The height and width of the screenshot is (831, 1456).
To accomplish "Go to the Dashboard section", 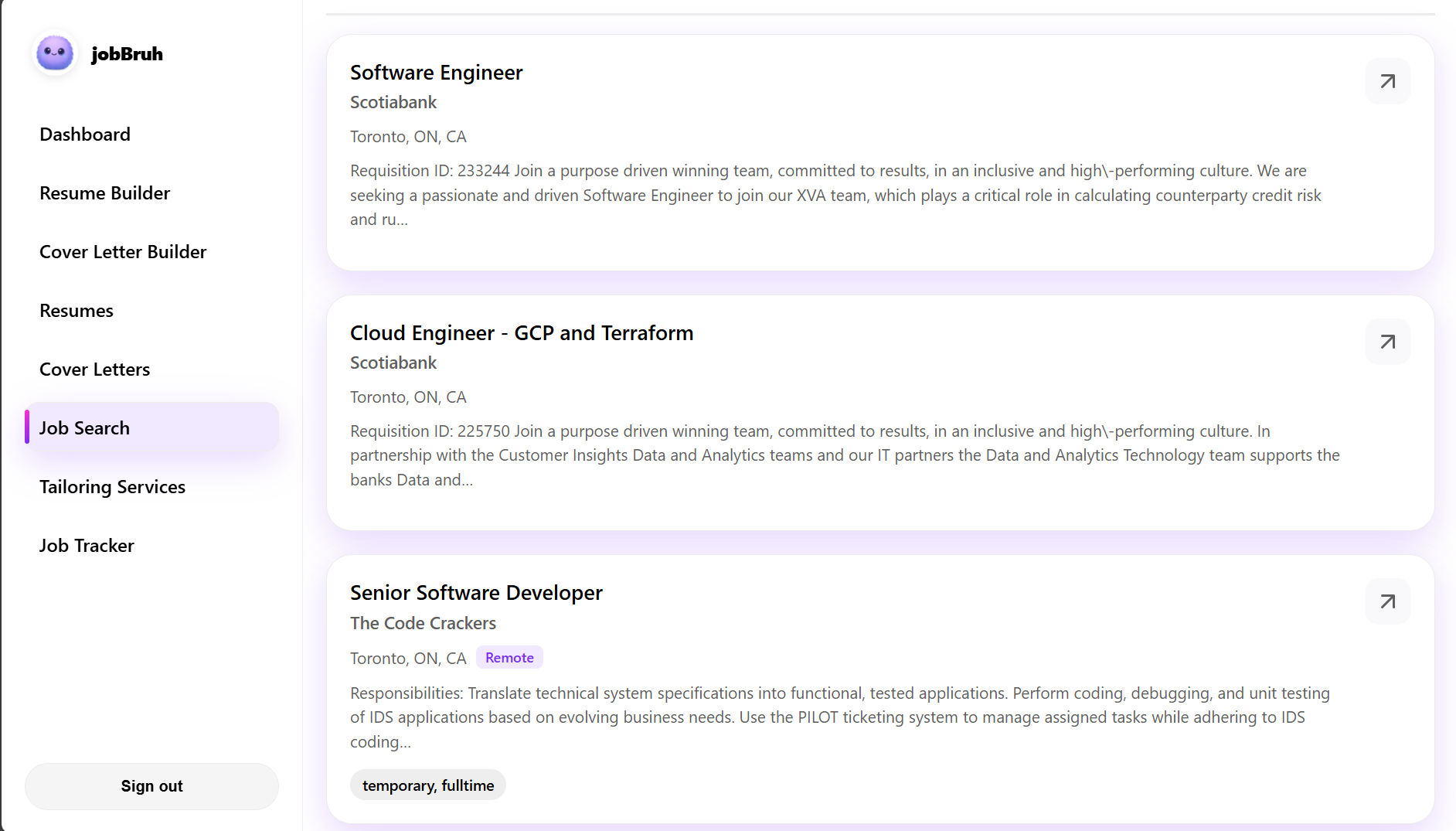I will [x=85, y=134].
